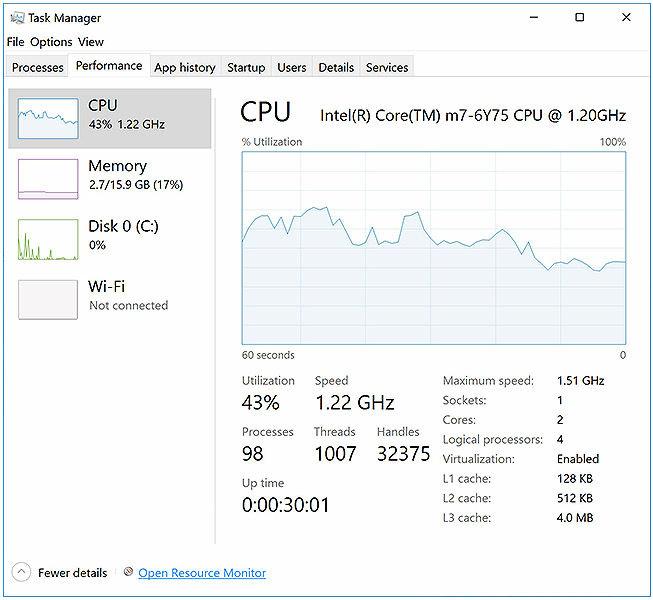Switch to the Users tab

tap(292, 67)
